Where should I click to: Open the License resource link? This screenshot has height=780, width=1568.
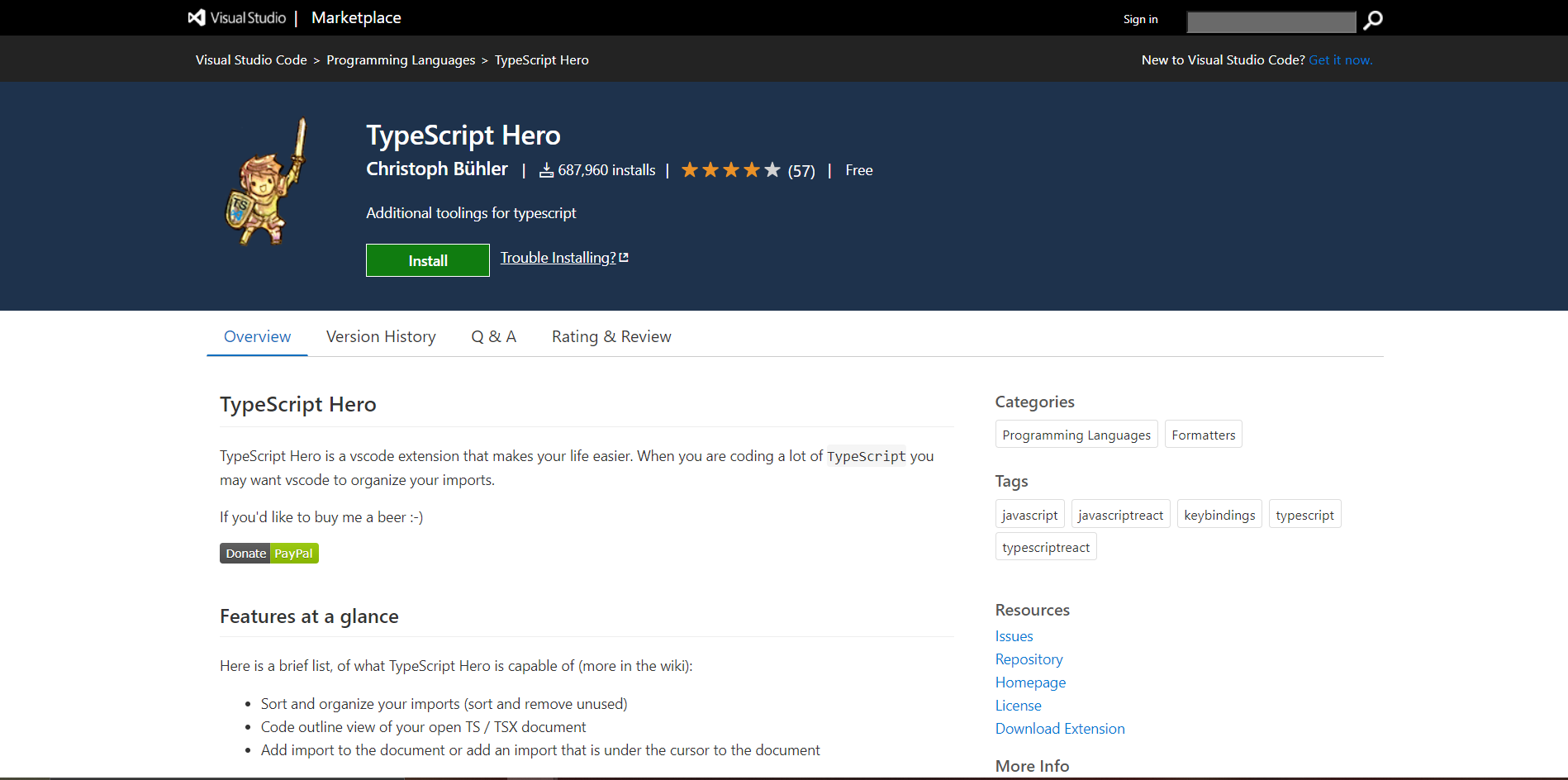tap(1018, 706)
